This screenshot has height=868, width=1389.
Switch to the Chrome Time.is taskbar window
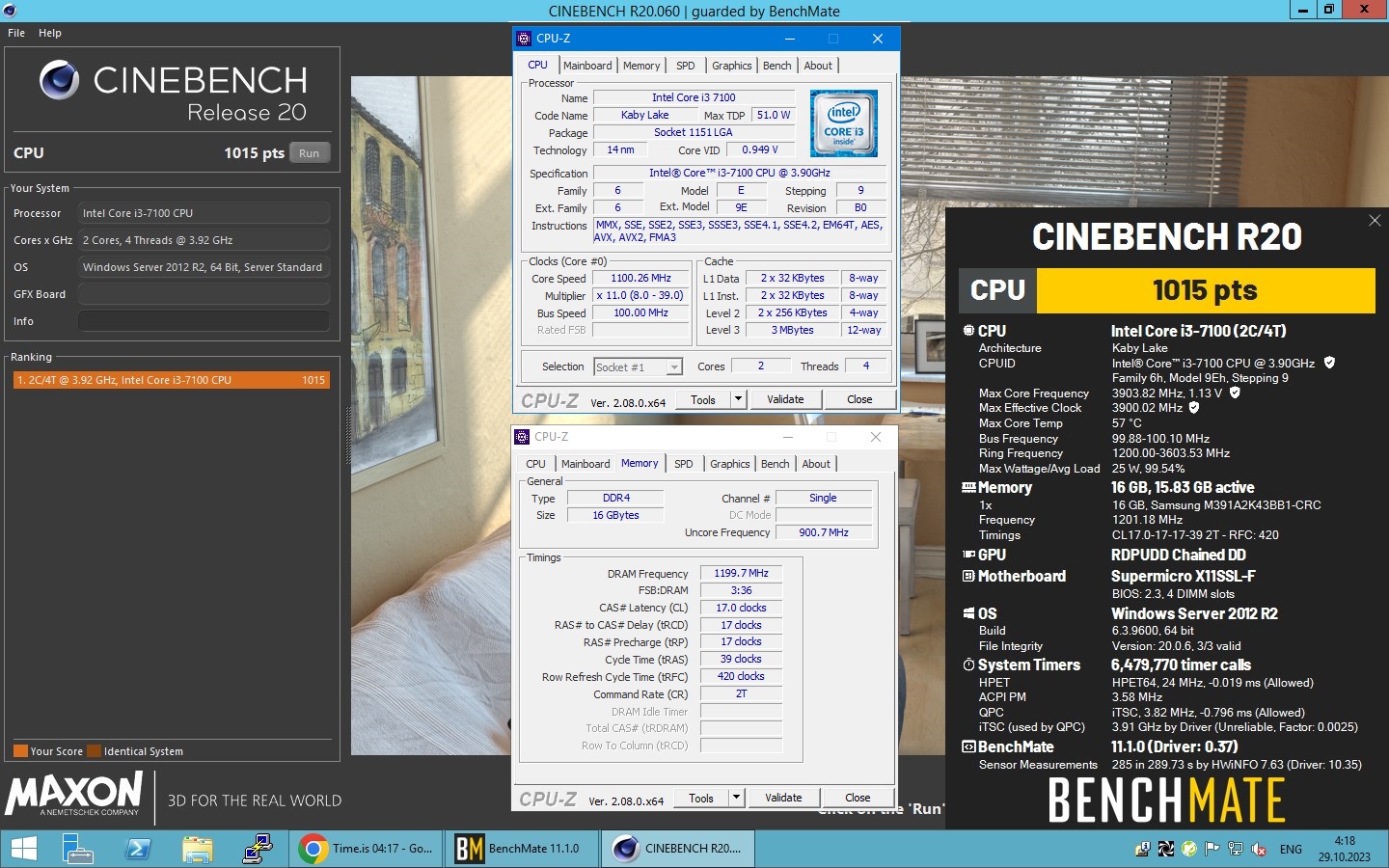(366, 849)
